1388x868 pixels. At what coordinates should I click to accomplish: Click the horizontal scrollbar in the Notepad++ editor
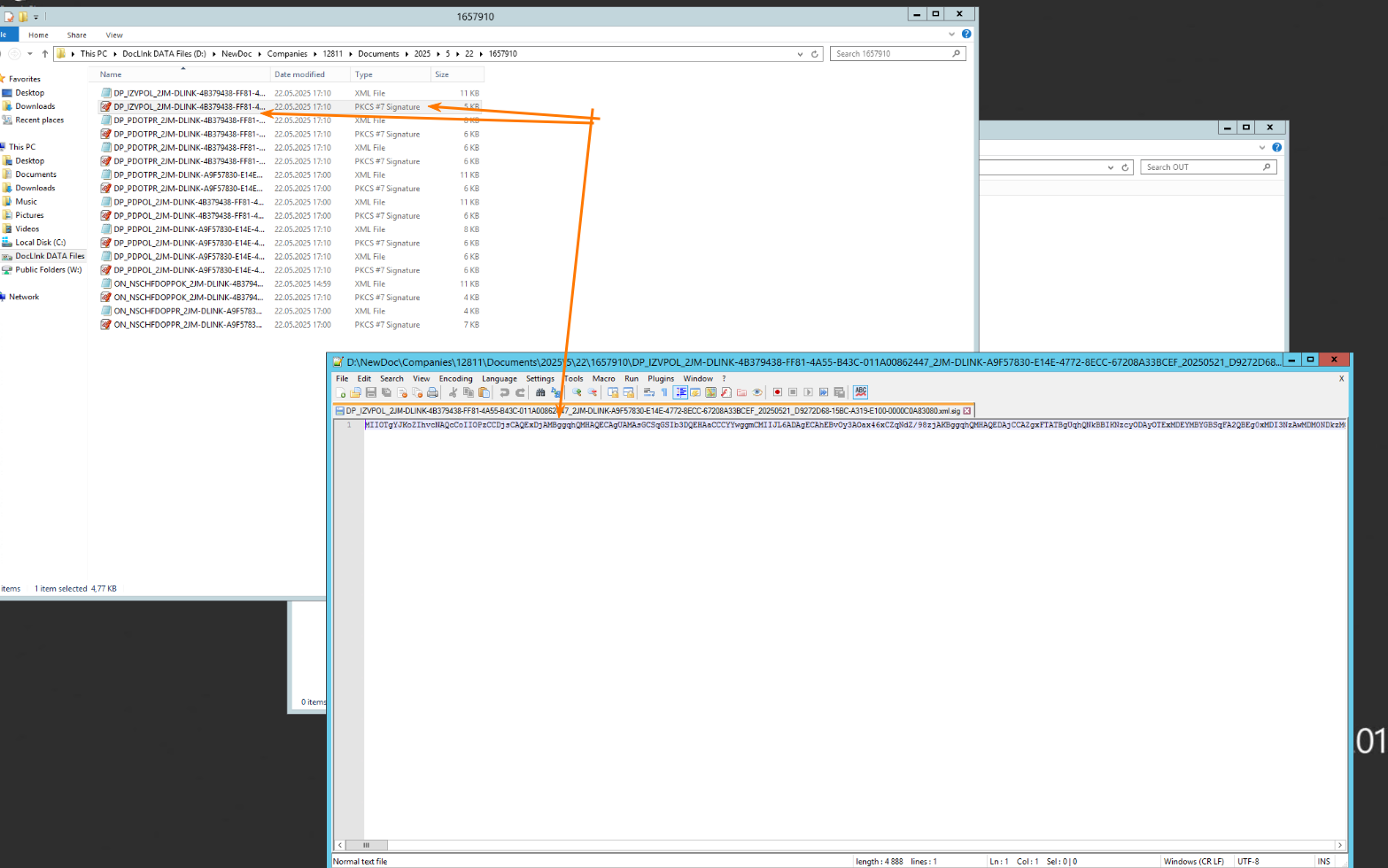[839, 845]
